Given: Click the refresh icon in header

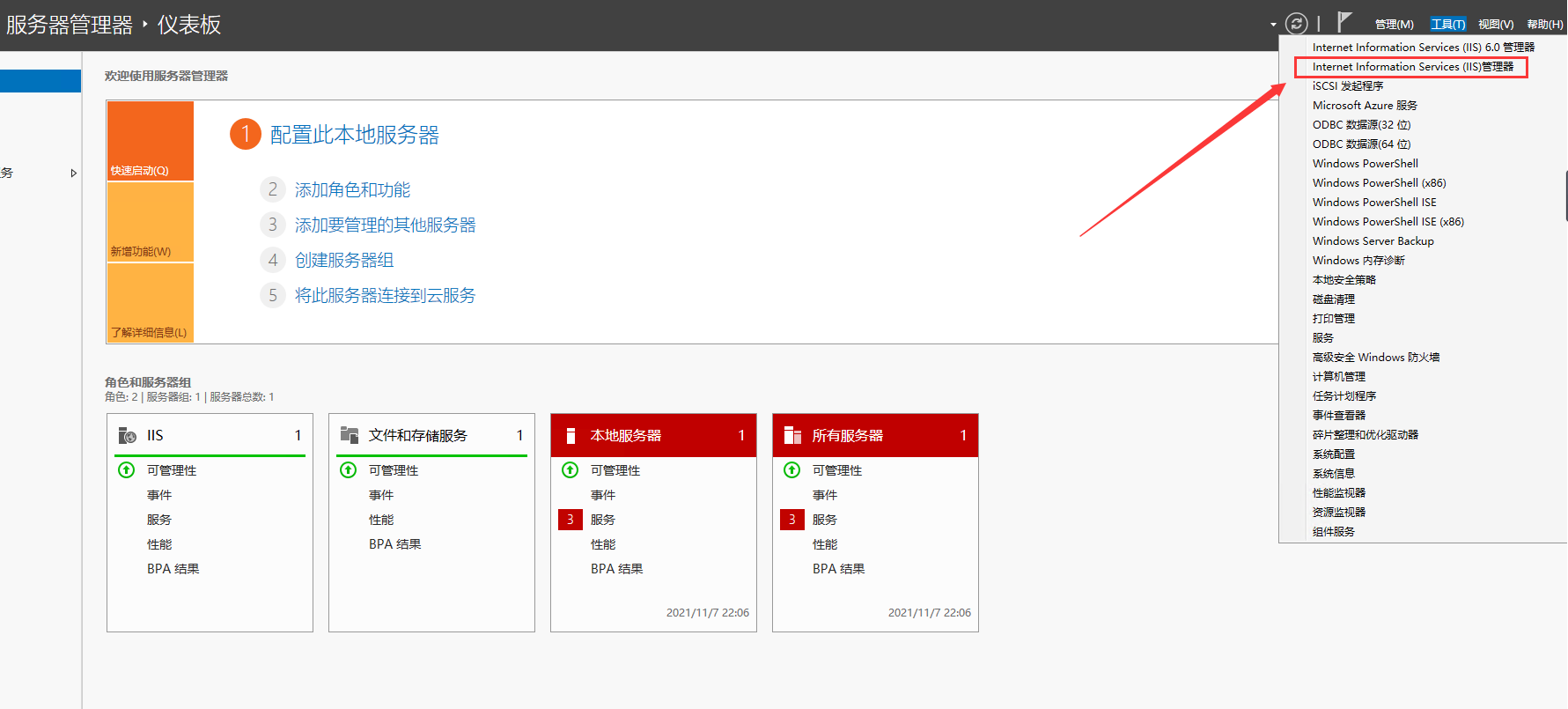Looking at the screenshot, I should 1296,24.
